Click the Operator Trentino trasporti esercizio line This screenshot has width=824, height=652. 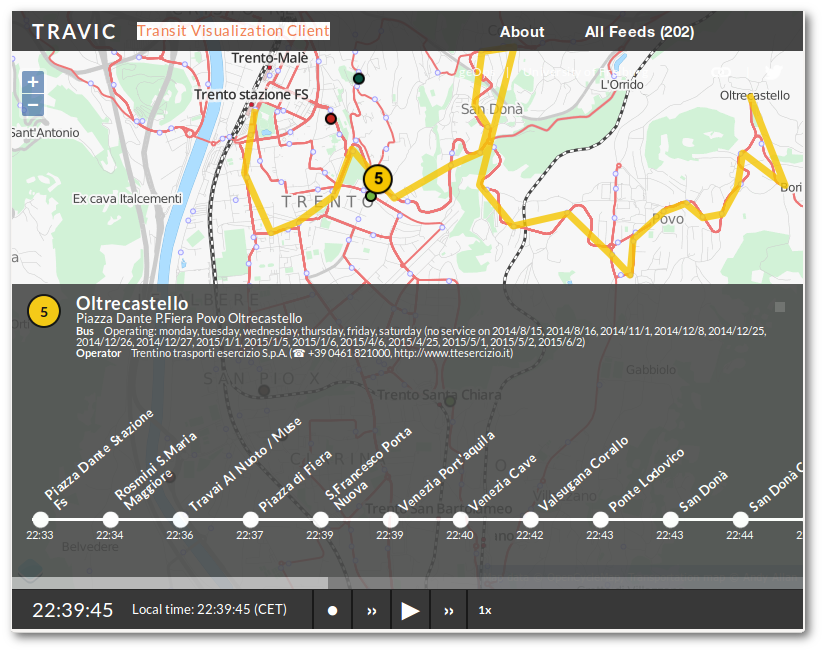coord(294,353)
